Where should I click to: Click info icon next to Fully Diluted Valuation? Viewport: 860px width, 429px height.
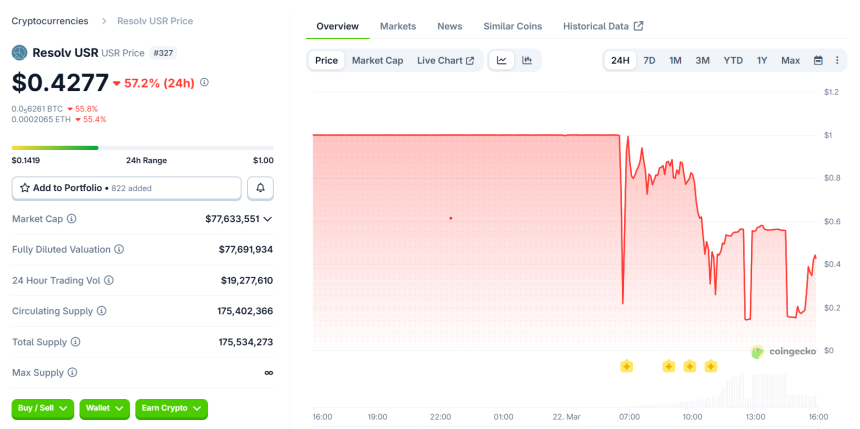point(119,249)
